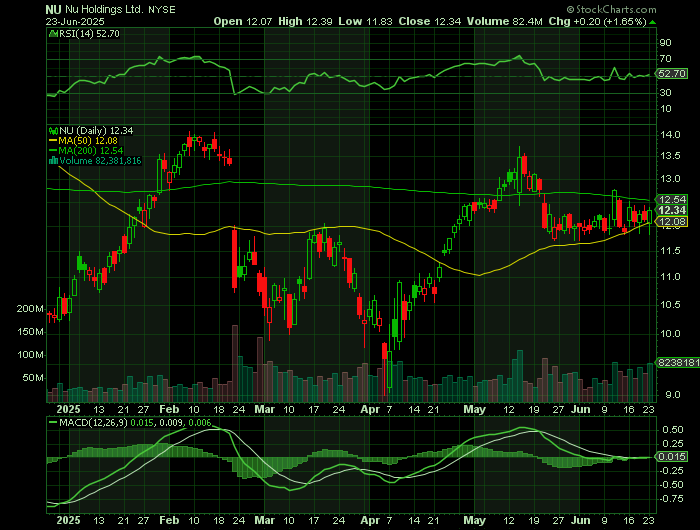Click the RSI 90 level label

[666, 43]
